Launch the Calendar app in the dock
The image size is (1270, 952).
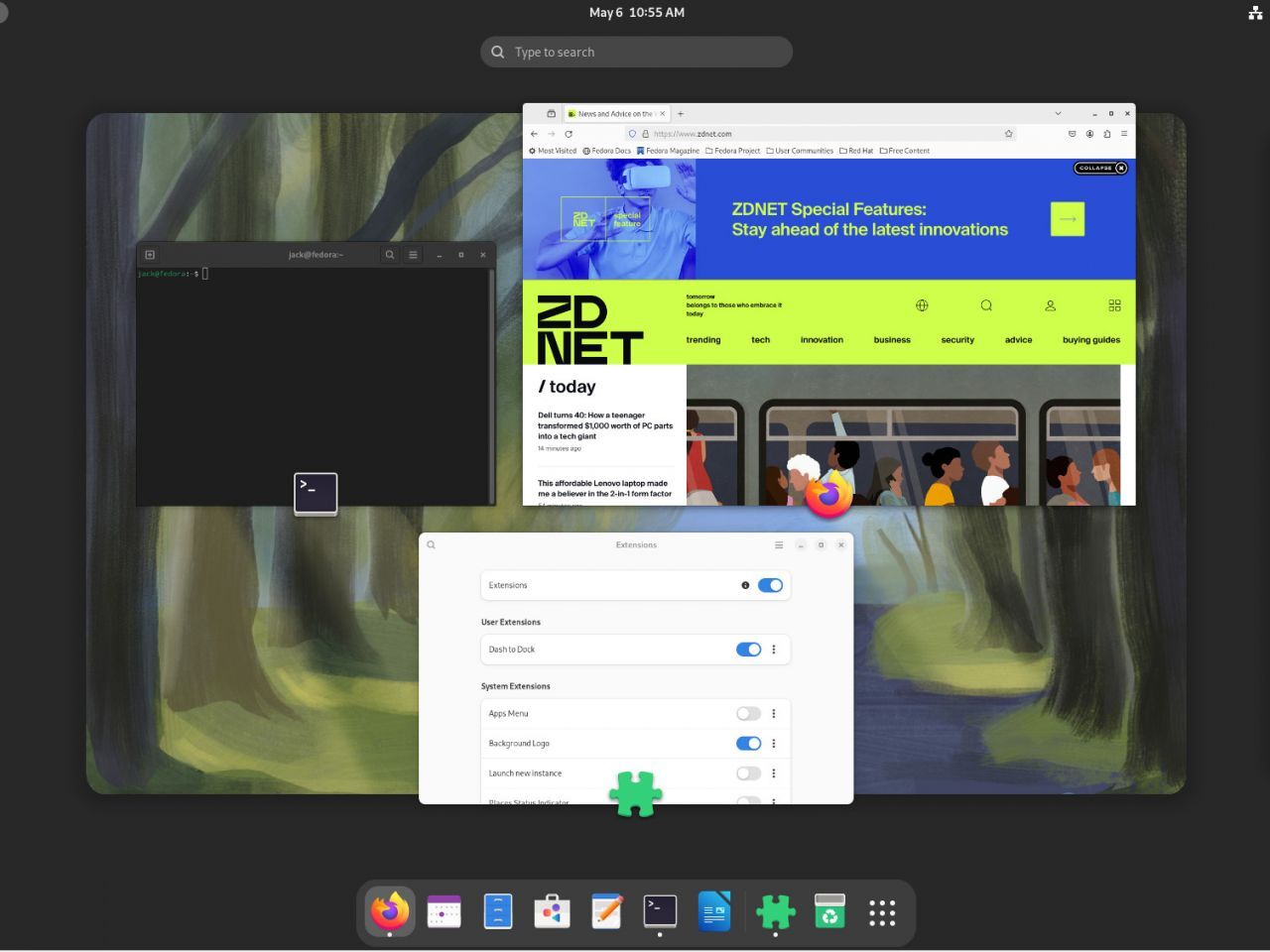click(444, 911)
